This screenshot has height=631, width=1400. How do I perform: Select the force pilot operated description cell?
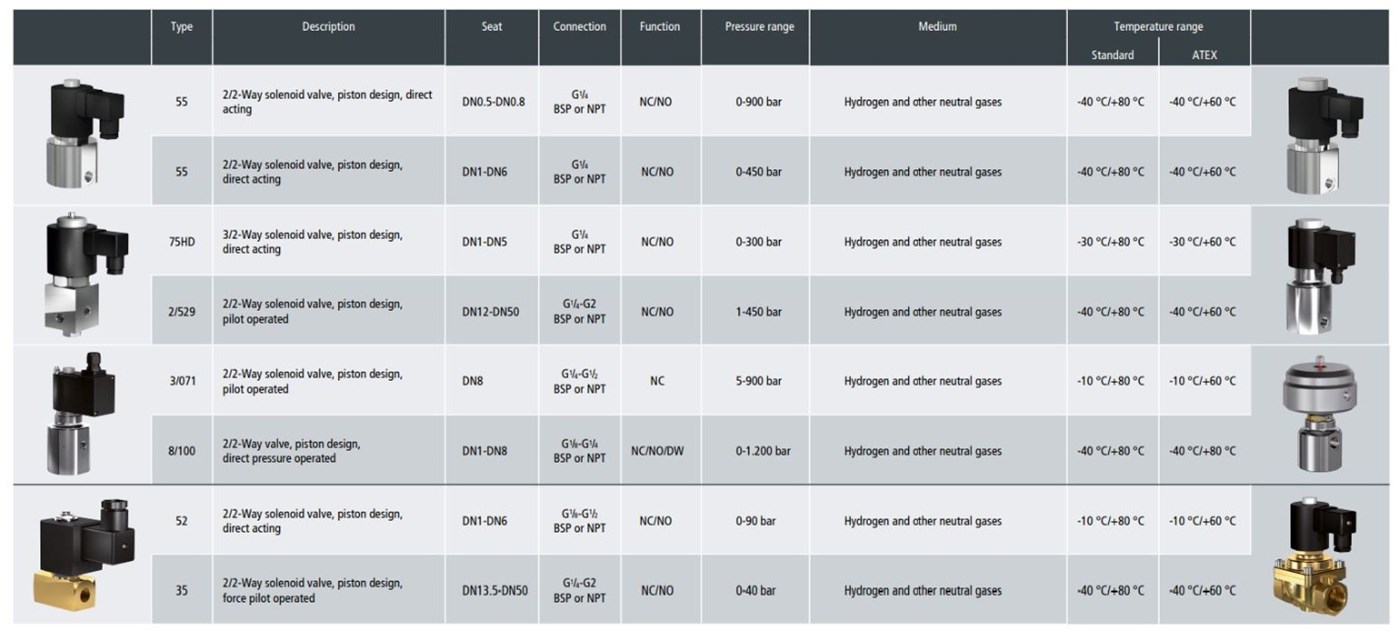(x=312, y=590)
